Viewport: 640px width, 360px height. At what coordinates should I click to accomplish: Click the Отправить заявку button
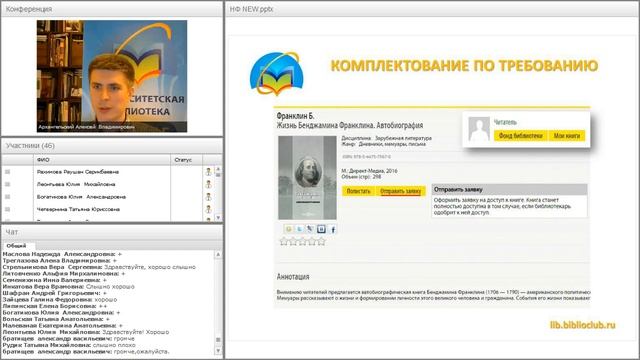point(400,191)
